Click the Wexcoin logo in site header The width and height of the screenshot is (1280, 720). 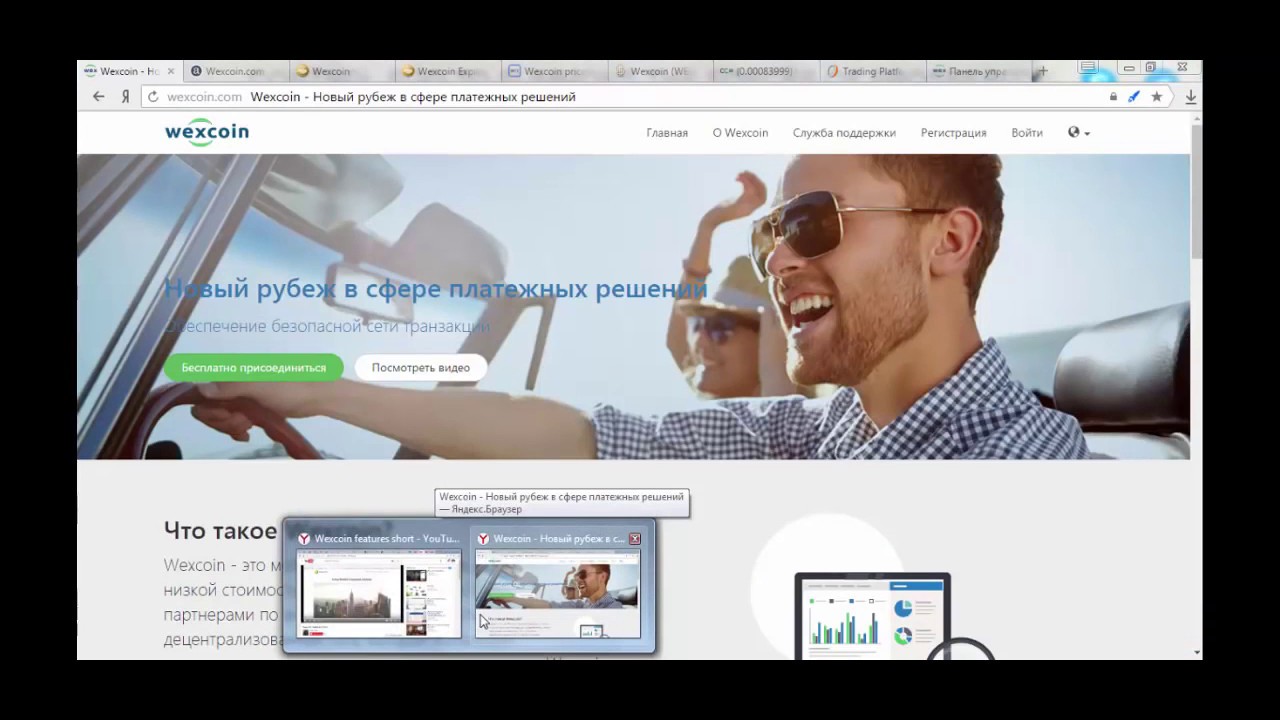point(207,132)
